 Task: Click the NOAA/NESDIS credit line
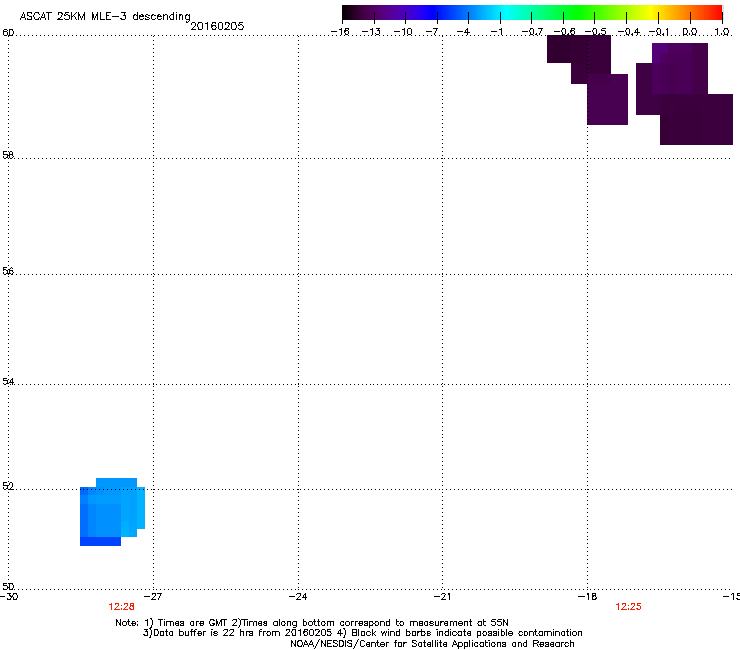pos(432,644)
